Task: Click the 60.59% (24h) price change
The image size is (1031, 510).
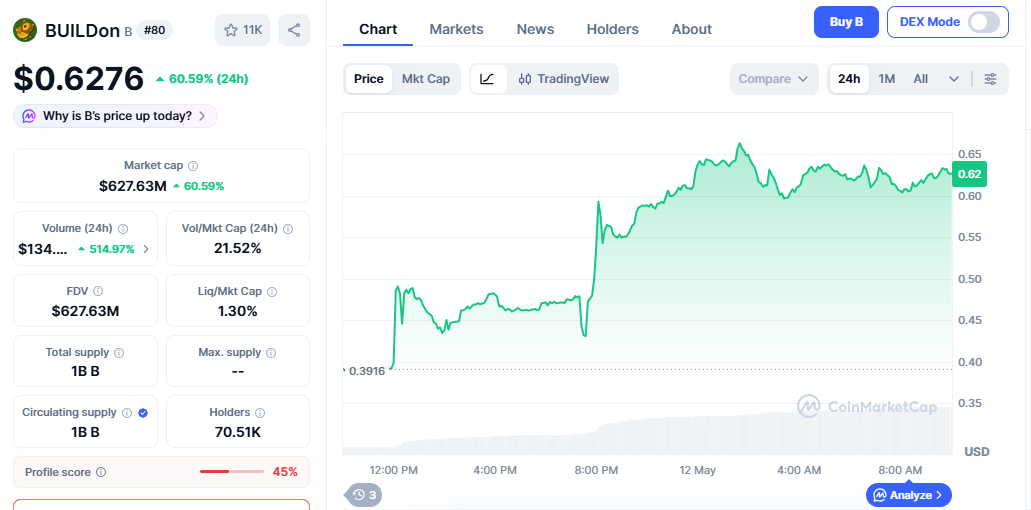Action: (x=202, y=79)
